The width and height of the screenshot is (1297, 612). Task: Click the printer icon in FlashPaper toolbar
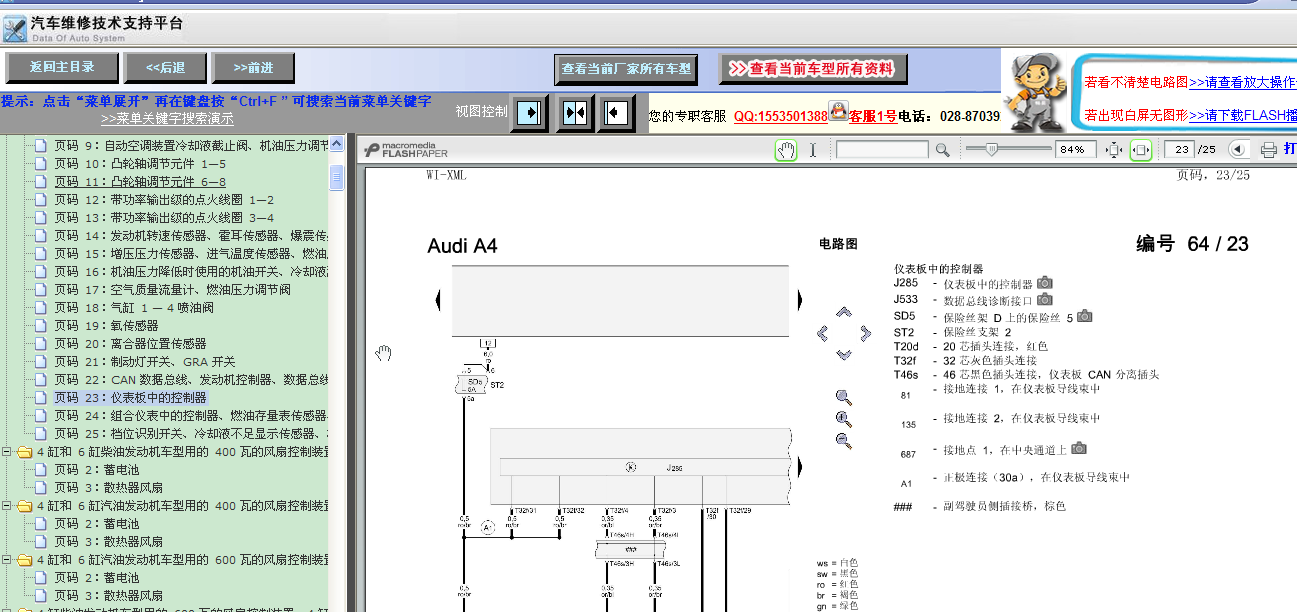point(1268,150)
